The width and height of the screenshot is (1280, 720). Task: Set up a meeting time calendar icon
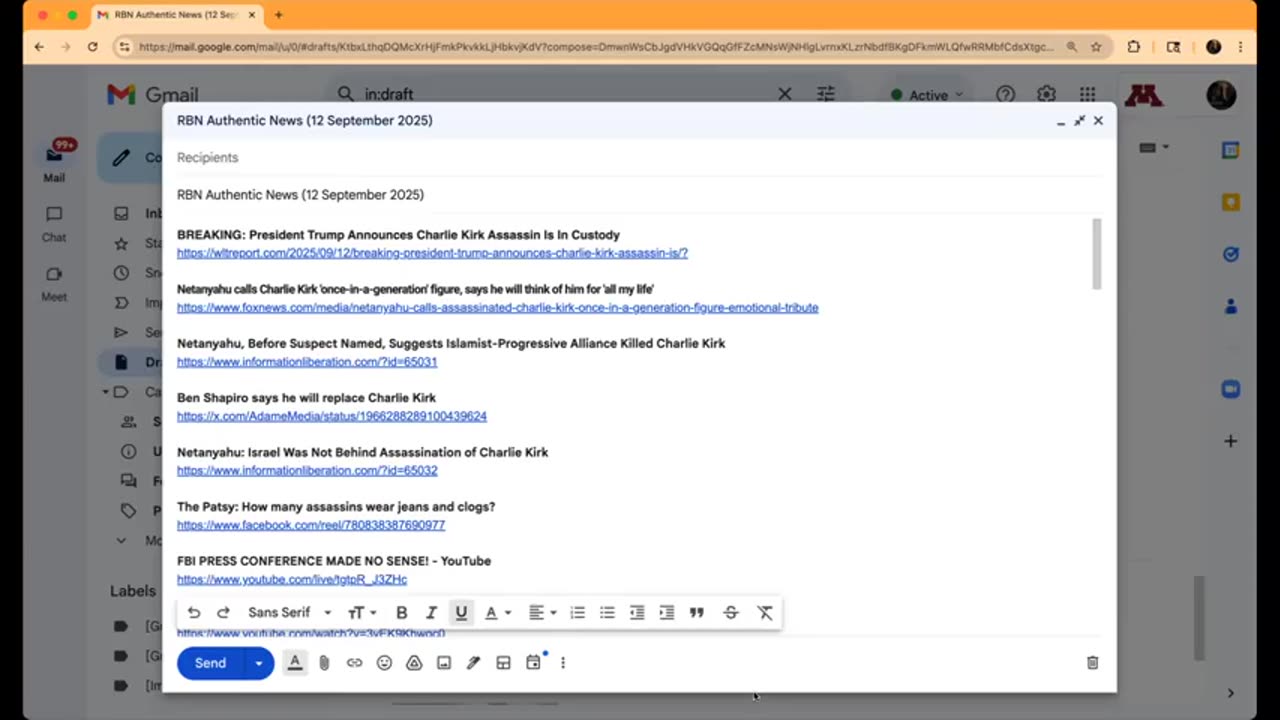[534, 663]
